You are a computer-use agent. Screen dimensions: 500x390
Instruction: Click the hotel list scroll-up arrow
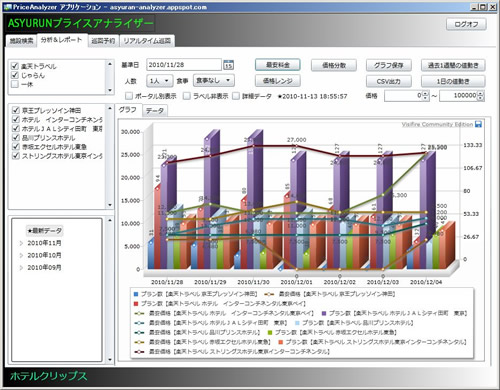tap(110, 109)
